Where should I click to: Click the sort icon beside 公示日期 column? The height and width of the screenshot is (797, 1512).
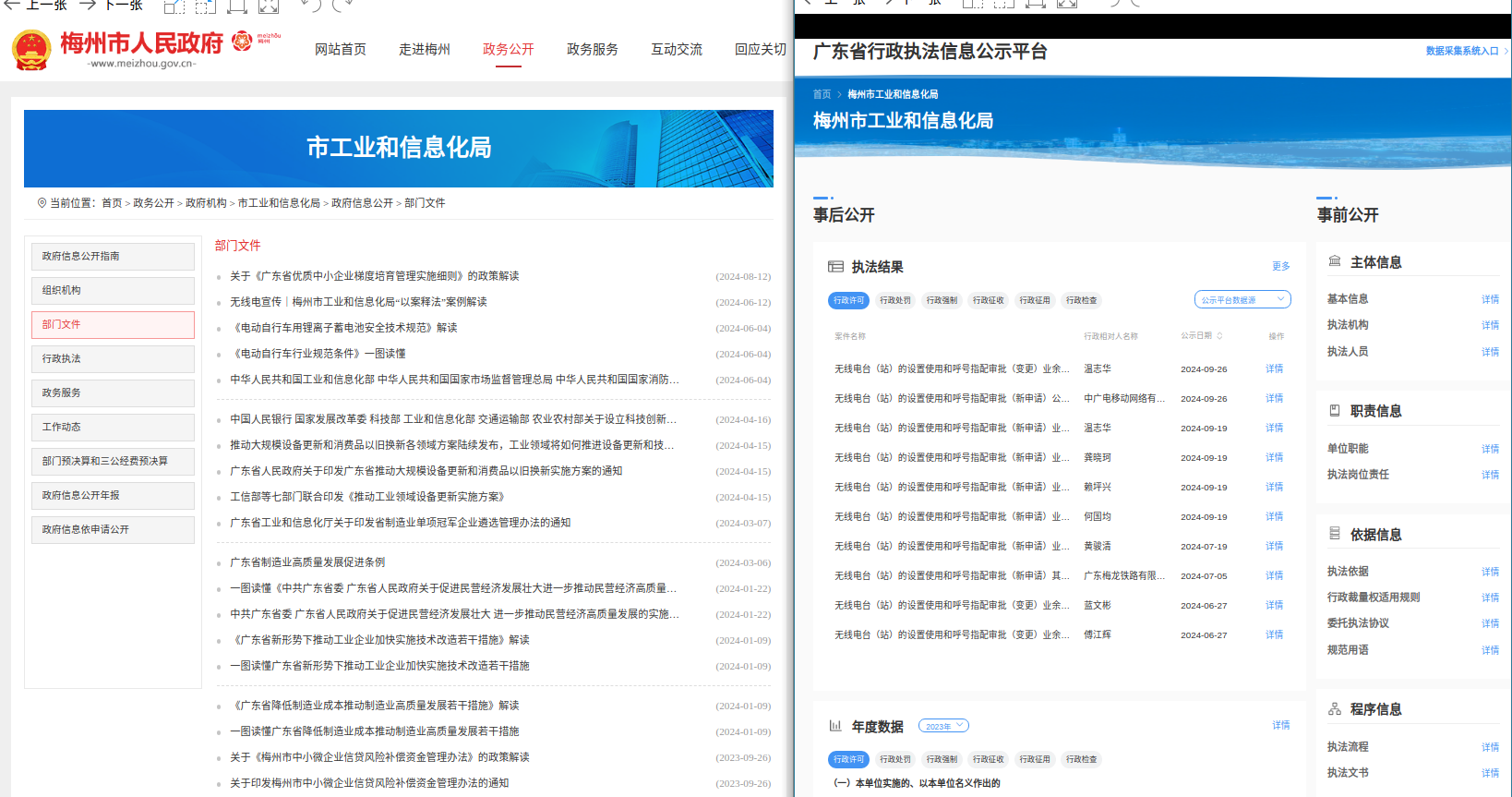point(1219,336)
